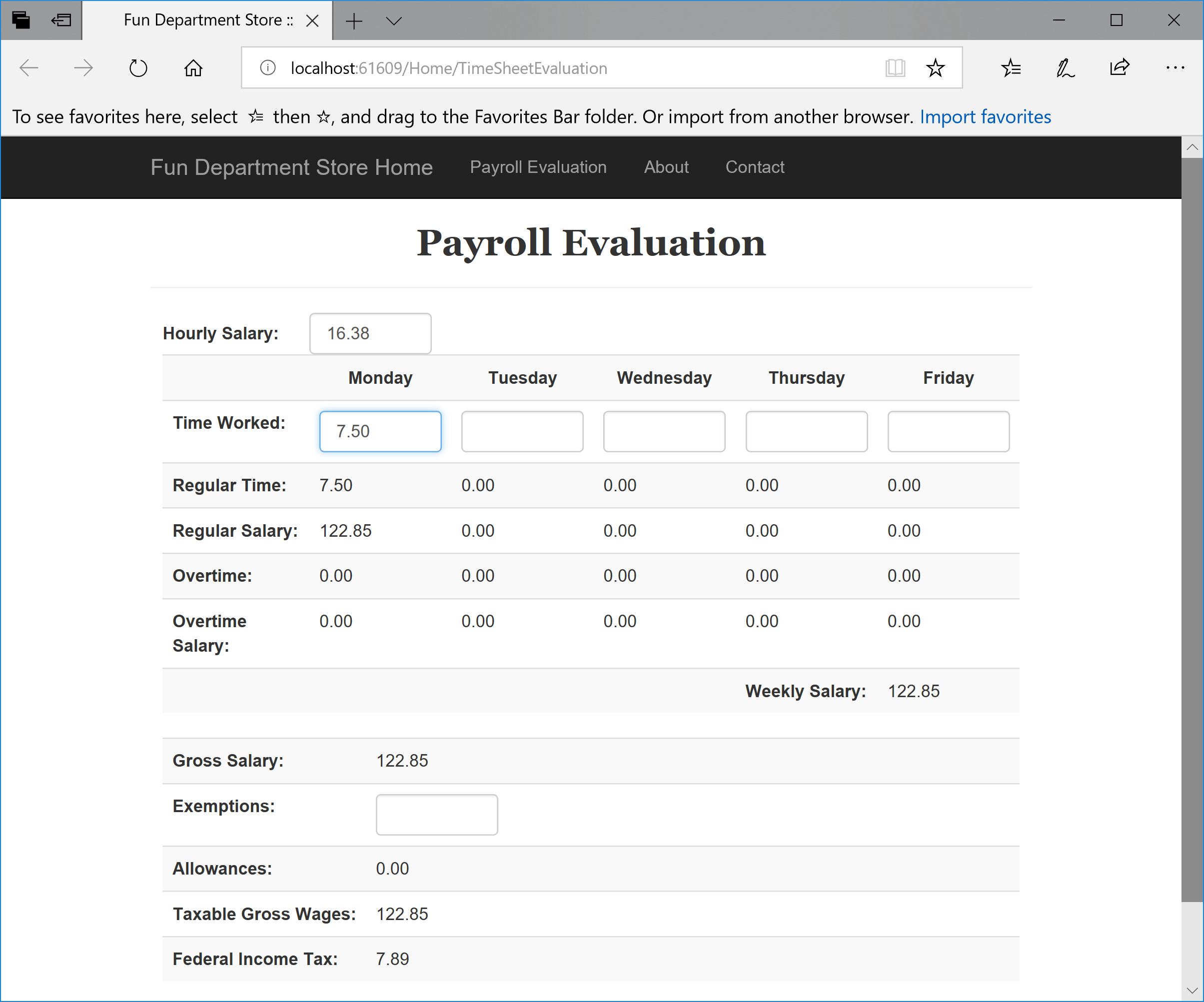Click the Set these tabs aside icon

pyautogui.click(x=61, y=20)
